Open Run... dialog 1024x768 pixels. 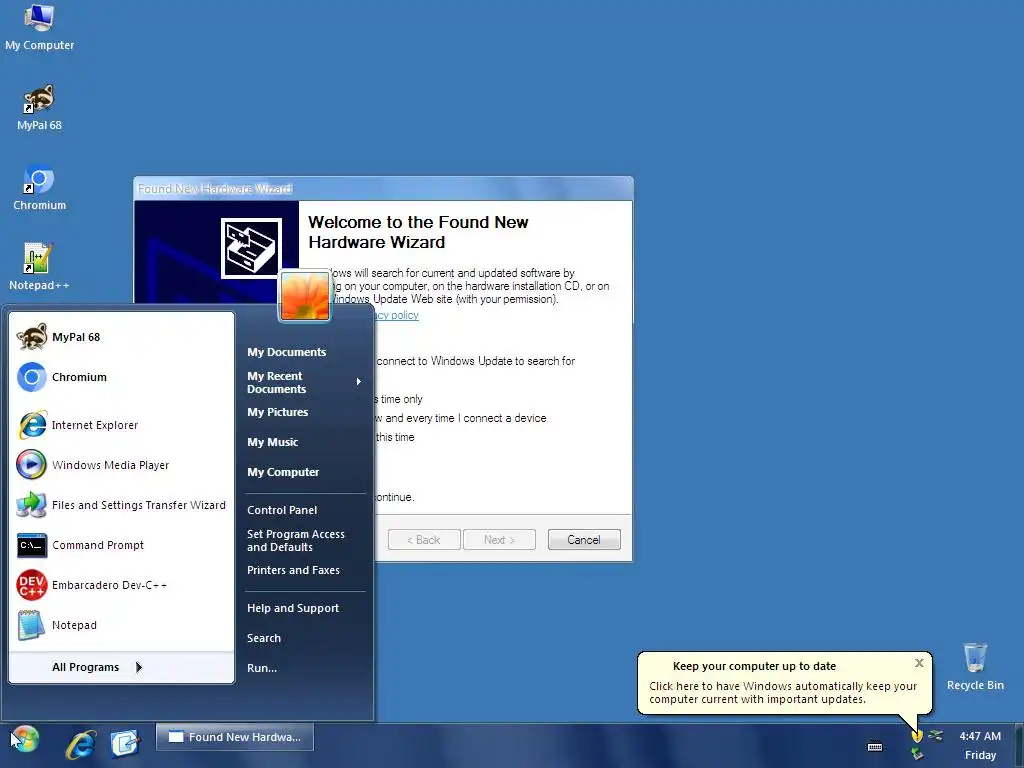pyautogui.click(x=262, y=668)
